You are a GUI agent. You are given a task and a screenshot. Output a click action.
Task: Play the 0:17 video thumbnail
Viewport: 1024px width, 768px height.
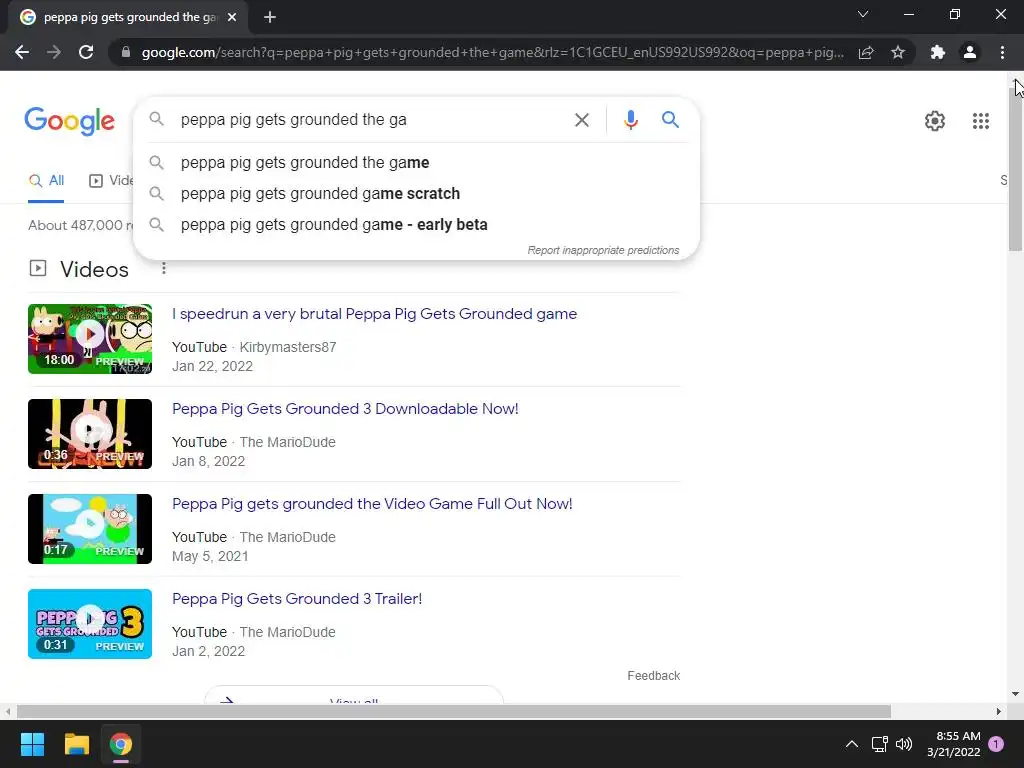90,529
